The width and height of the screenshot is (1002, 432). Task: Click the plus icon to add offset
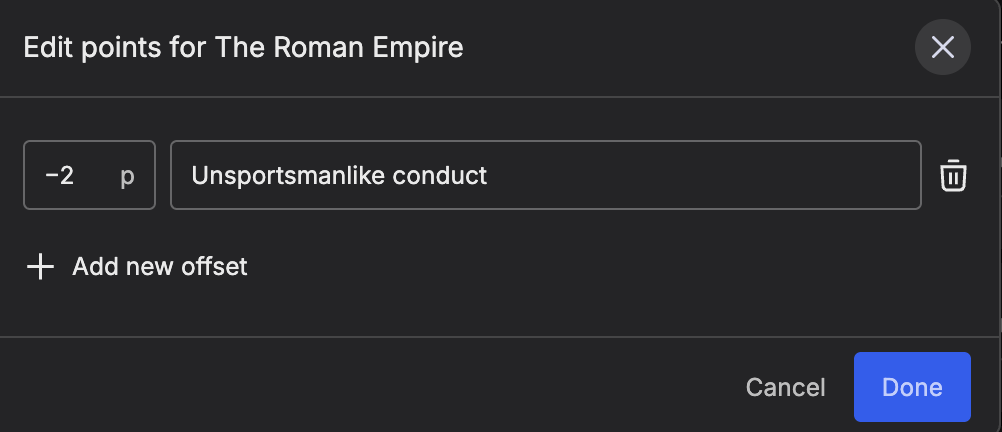click(x=40, y=267)
